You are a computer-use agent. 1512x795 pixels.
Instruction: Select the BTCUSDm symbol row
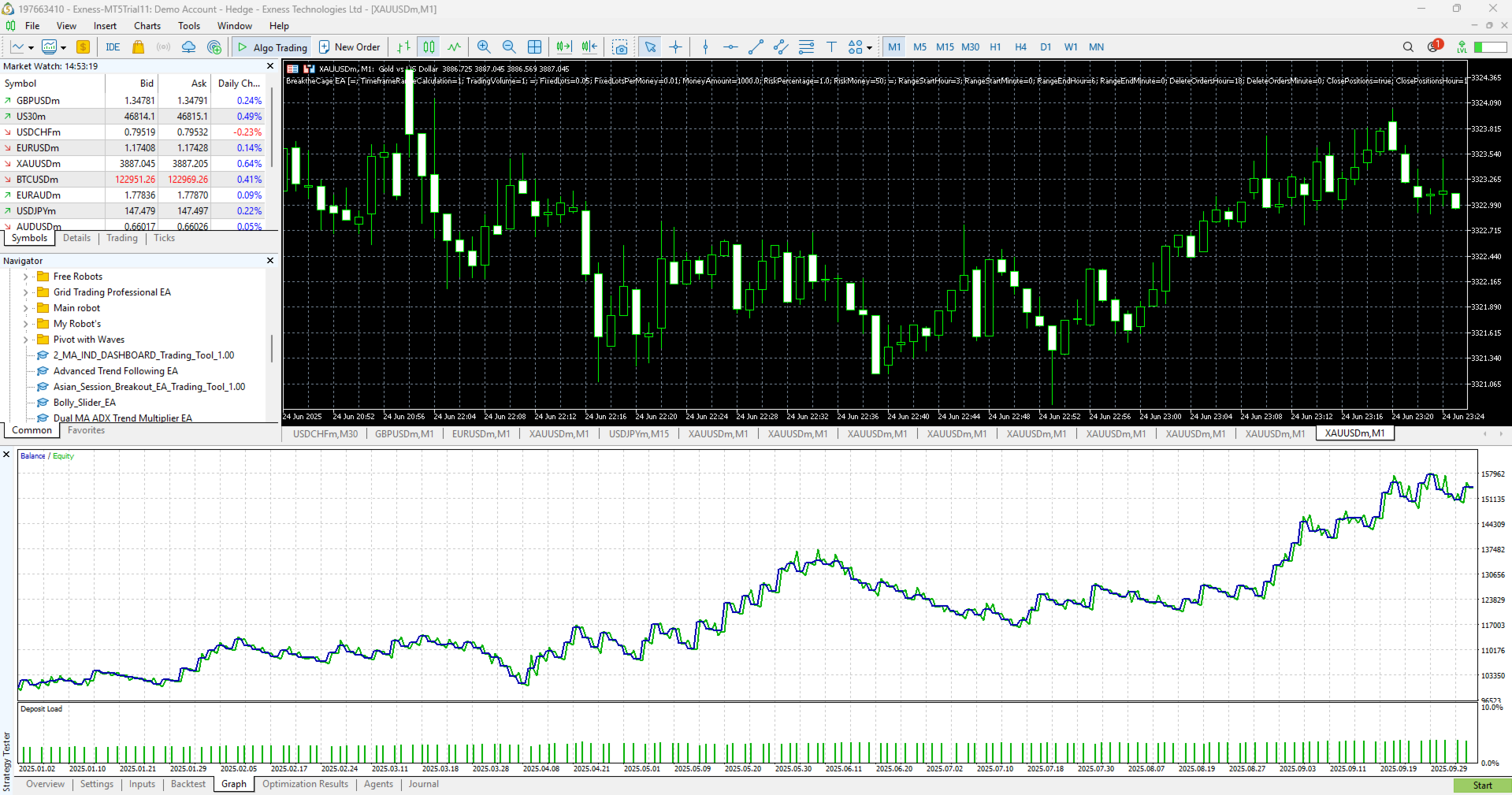[133, 180]
